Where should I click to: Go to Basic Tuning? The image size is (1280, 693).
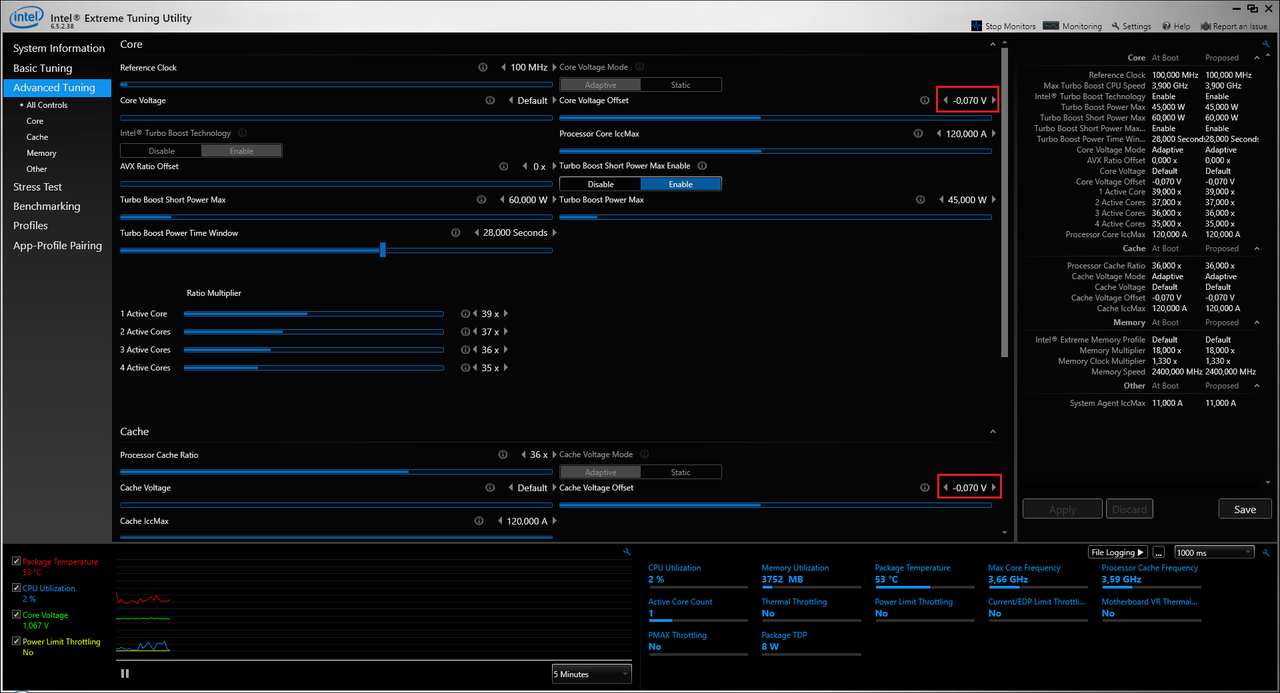43,68
